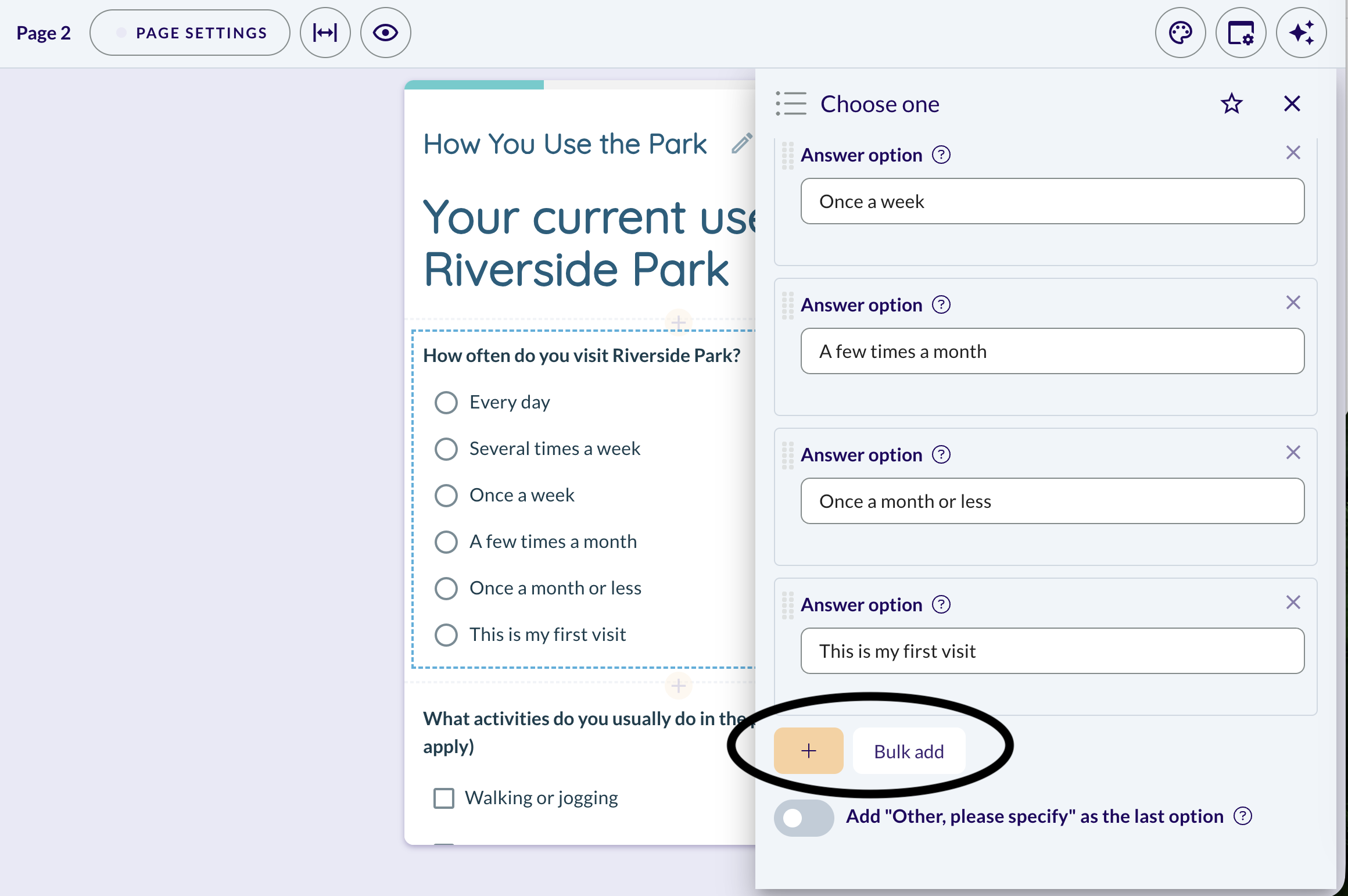The width and height of the screenshot is (1348, 896).
Task: Open the theme palette icon
Action: (1180, 33)
